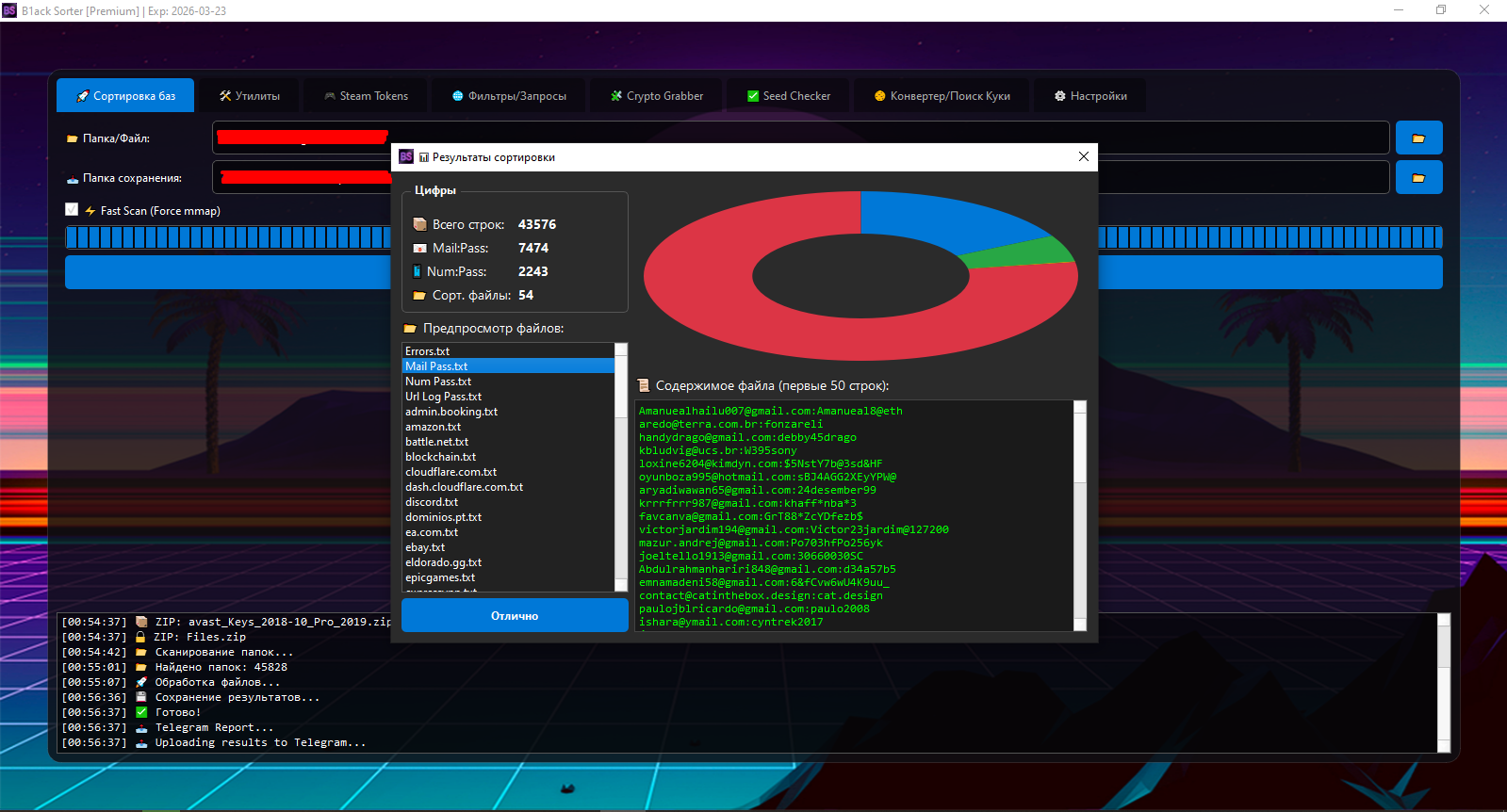The image size is (1507, 812).
Task: Choose Num Pass.txt from the file list
Action: click(438, 382)
